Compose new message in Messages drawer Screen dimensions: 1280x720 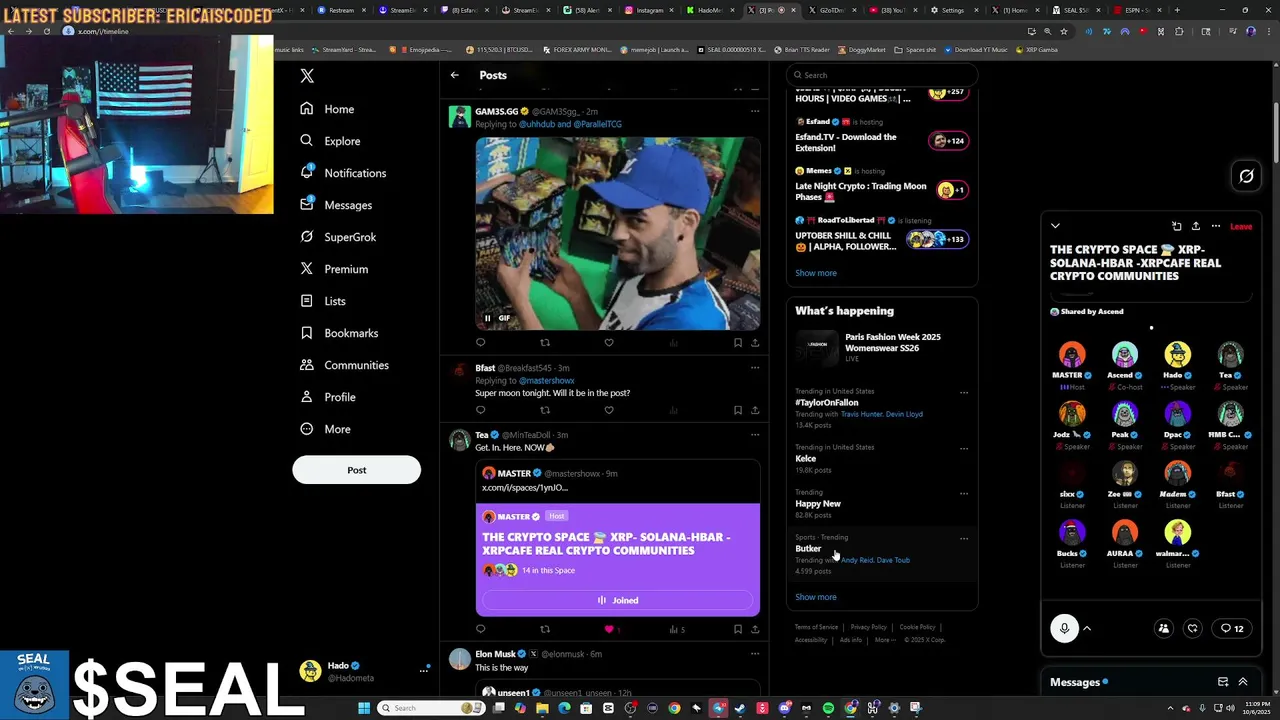pyautogui.click(x=1223, y=682)
